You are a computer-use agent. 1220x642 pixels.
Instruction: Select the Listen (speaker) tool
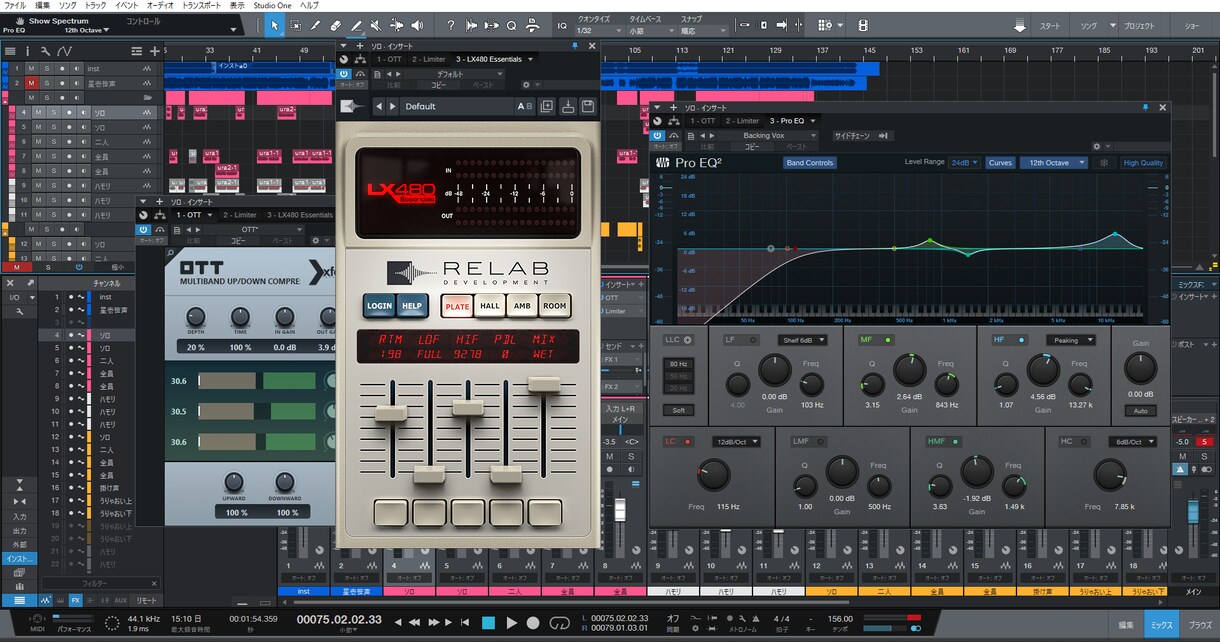point(417,25)
